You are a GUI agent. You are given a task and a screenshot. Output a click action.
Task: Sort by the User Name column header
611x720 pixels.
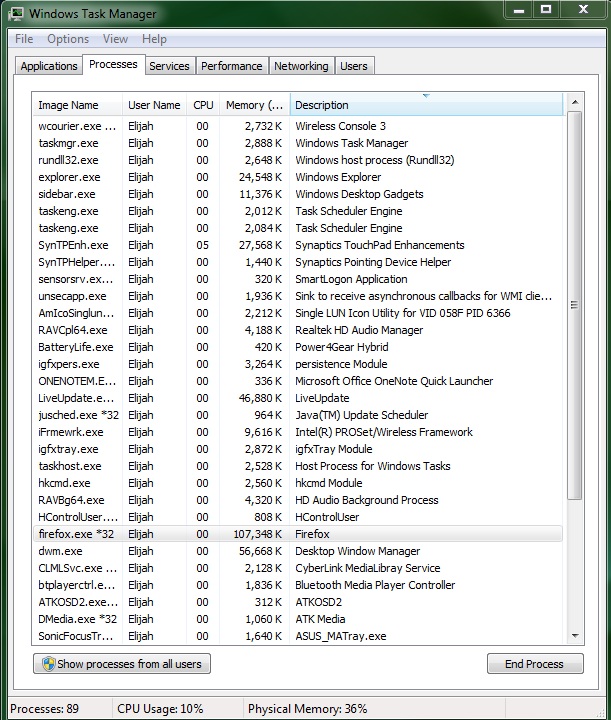click(x=154, y=105)
